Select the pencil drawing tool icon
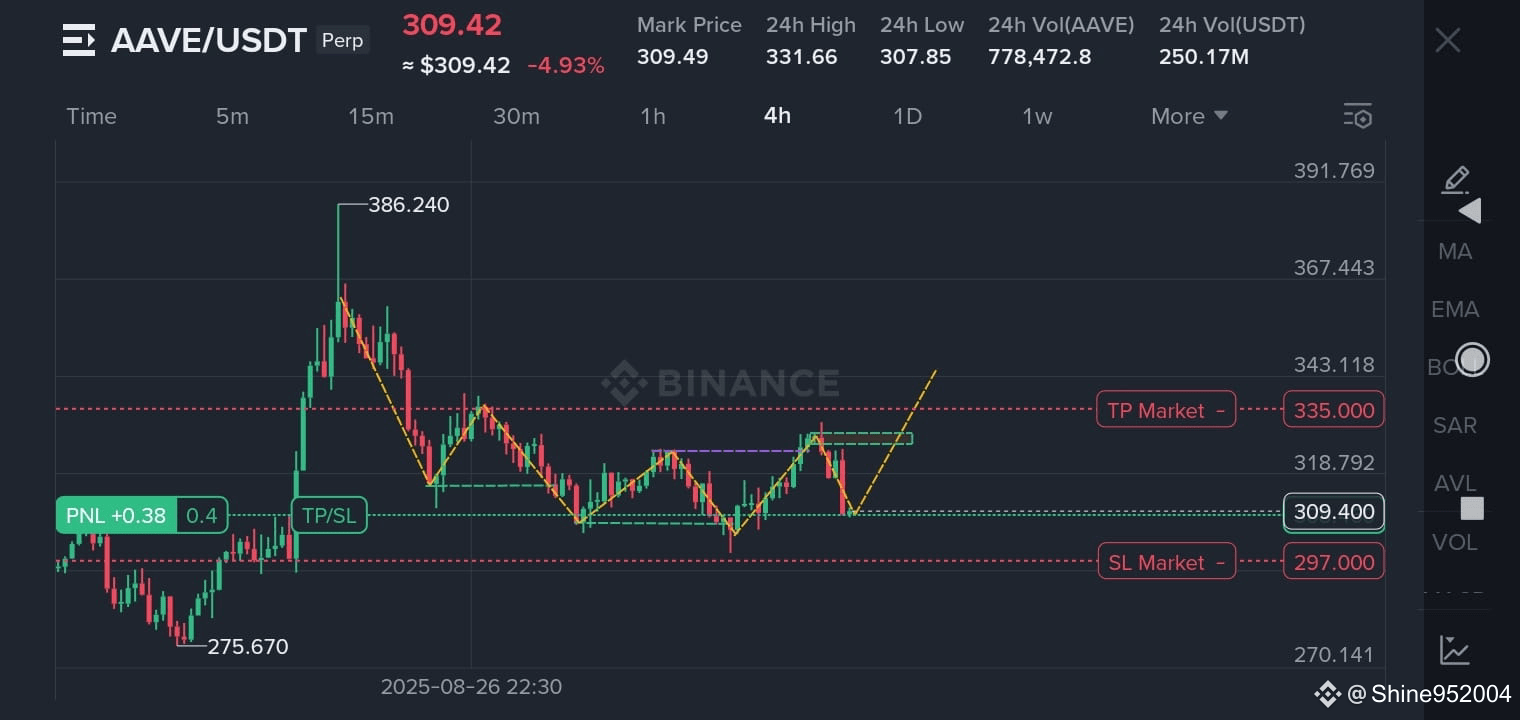1520x720 pixels. (1455, 180)
